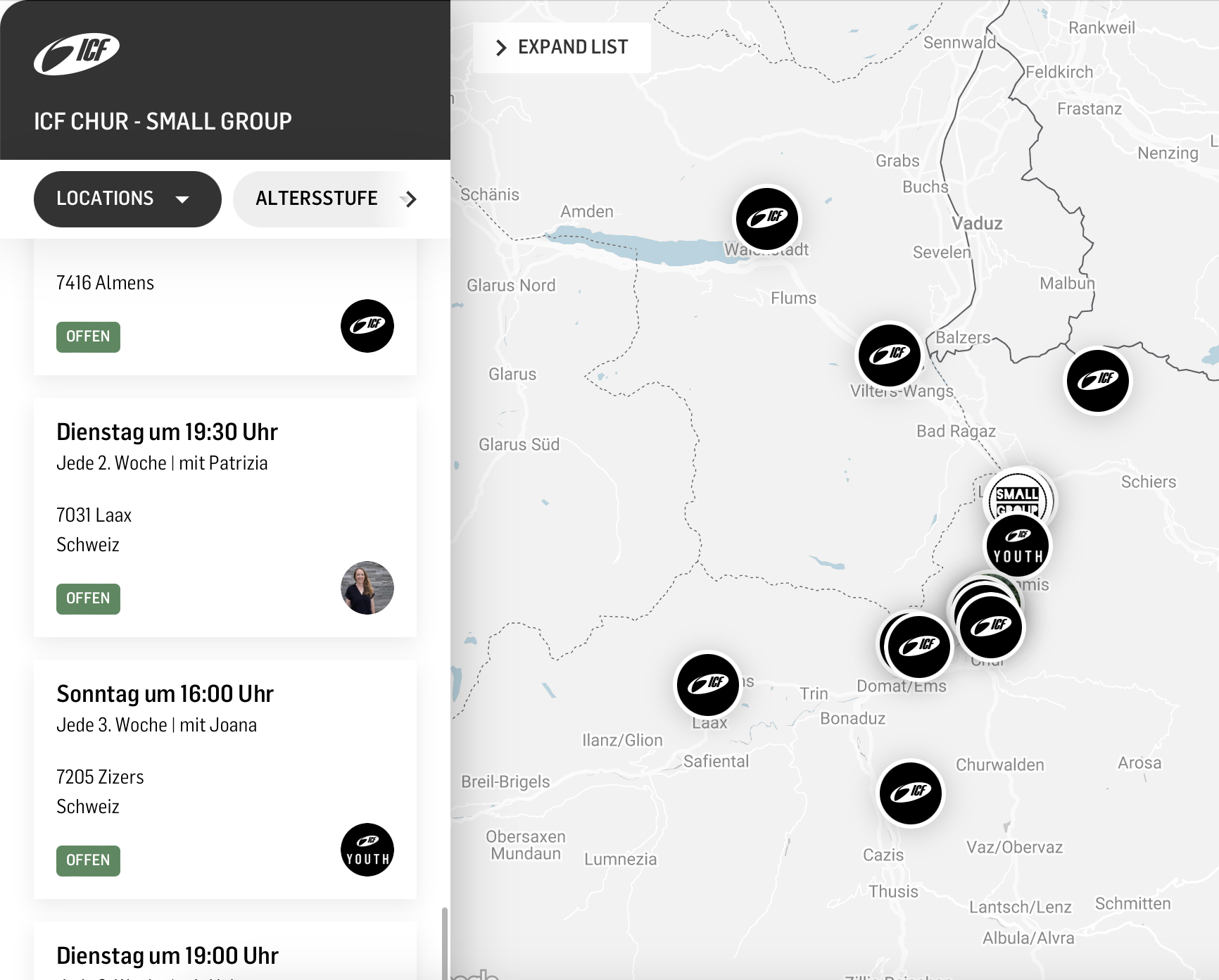
Task: Click the ICF map marker at Laax
Action: [707, 684]
